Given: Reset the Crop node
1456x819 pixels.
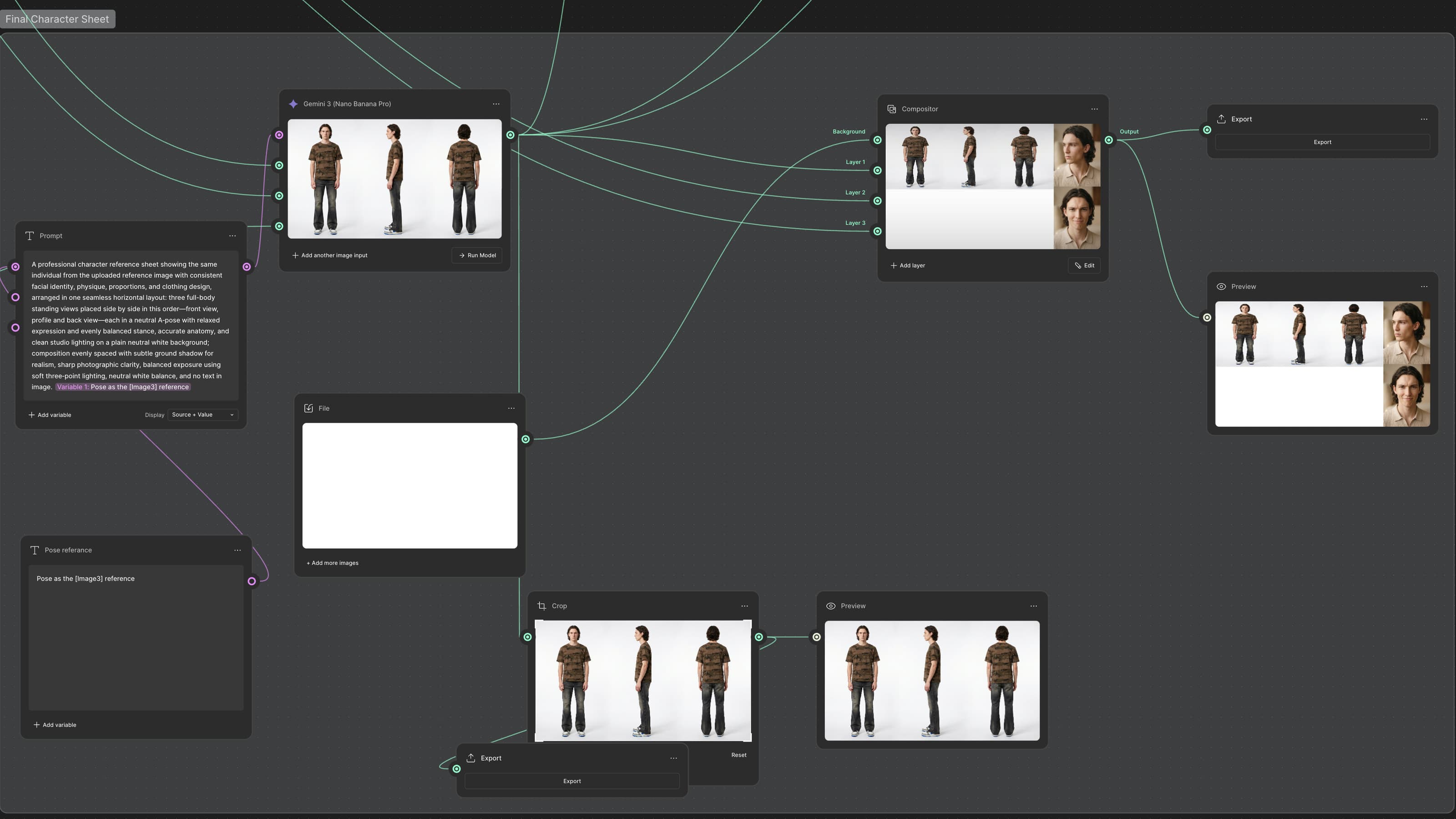Looking at the screenshot, I should tap(739, 755).
